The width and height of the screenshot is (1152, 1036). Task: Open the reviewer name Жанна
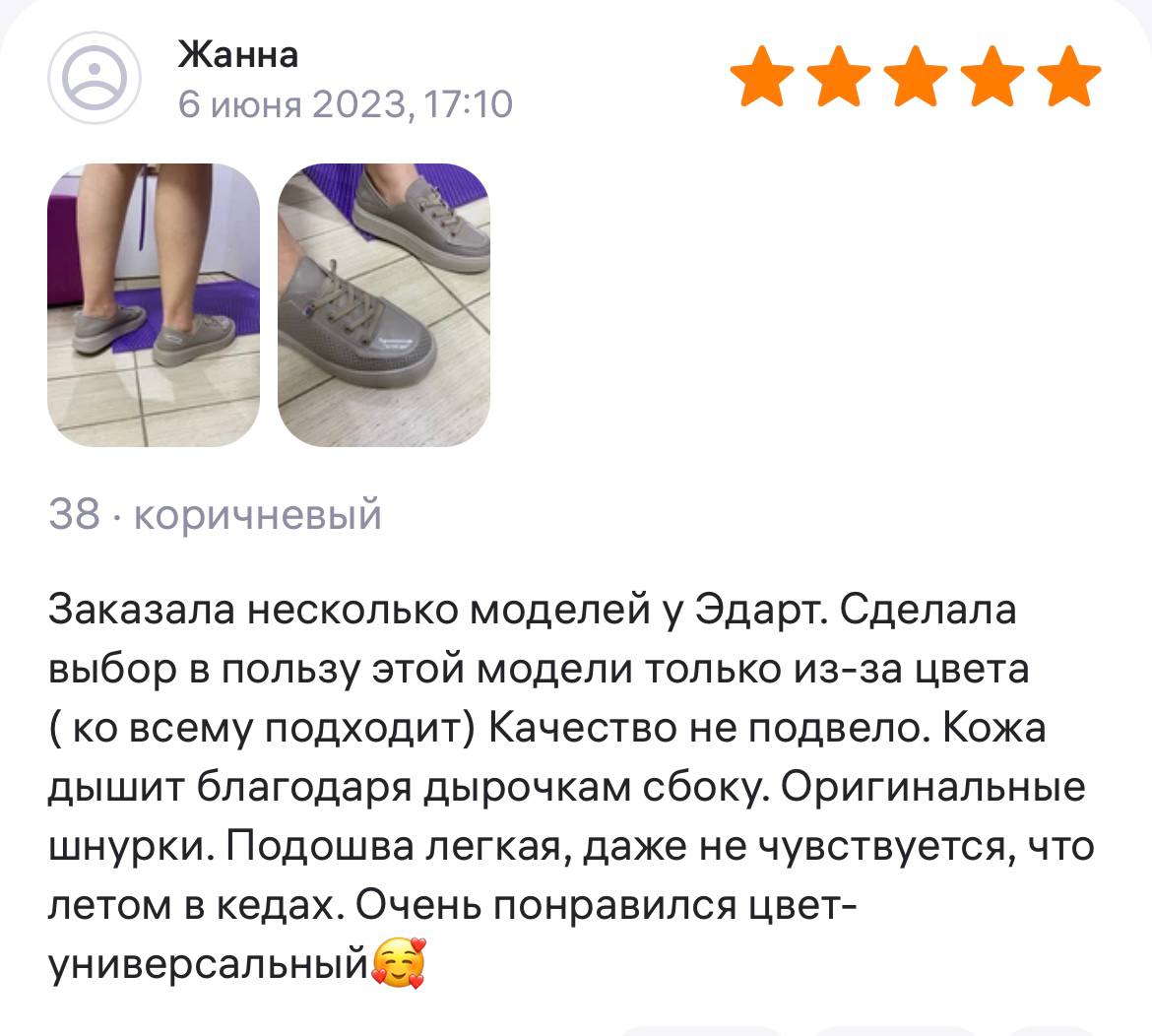(238, 54)
